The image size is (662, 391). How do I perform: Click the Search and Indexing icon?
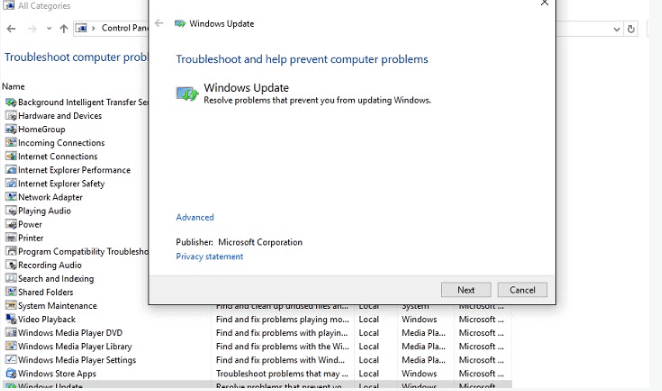click(11, 278)
